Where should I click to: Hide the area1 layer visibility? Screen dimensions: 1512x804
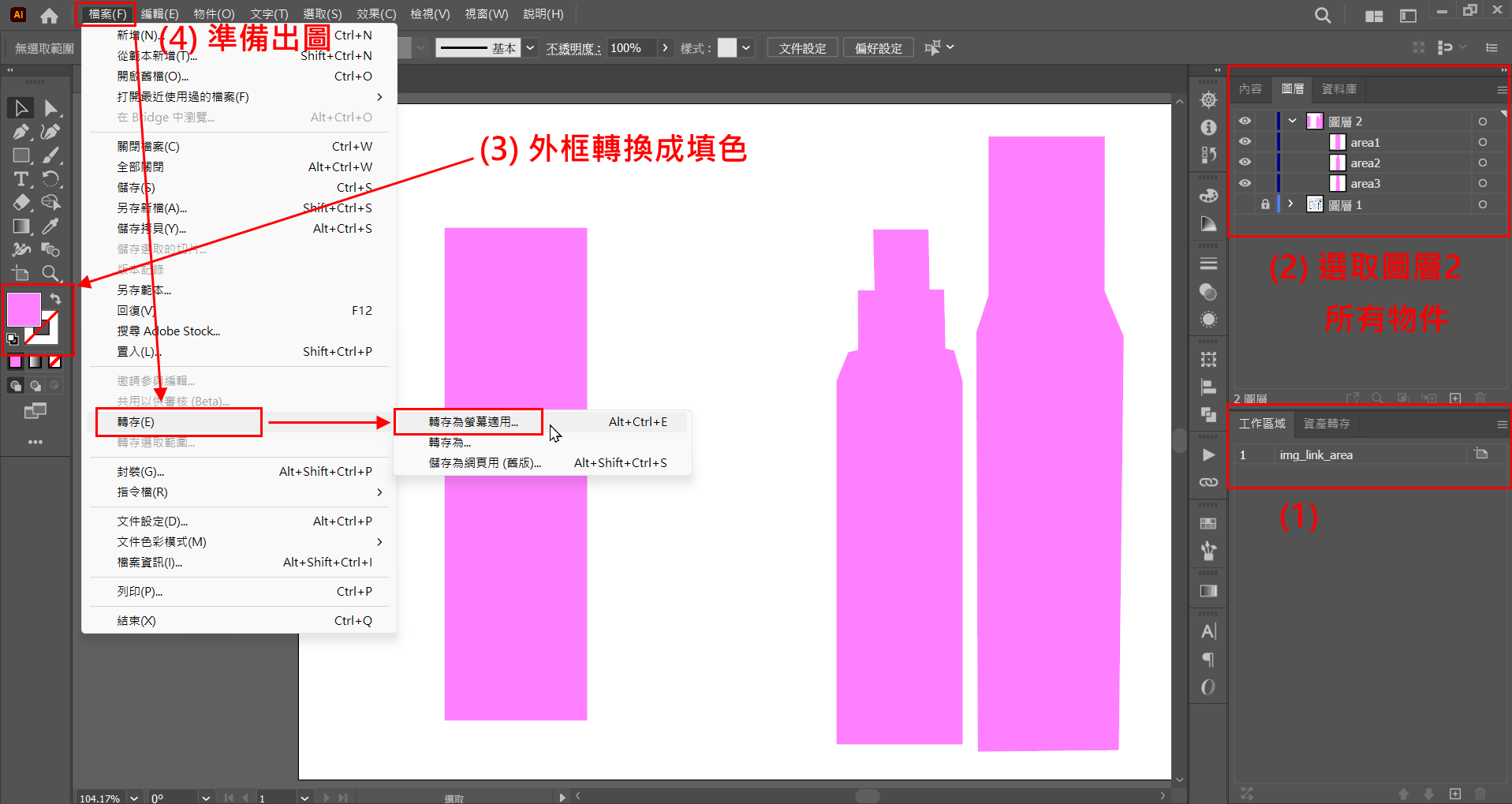(x=1245, y=142)
